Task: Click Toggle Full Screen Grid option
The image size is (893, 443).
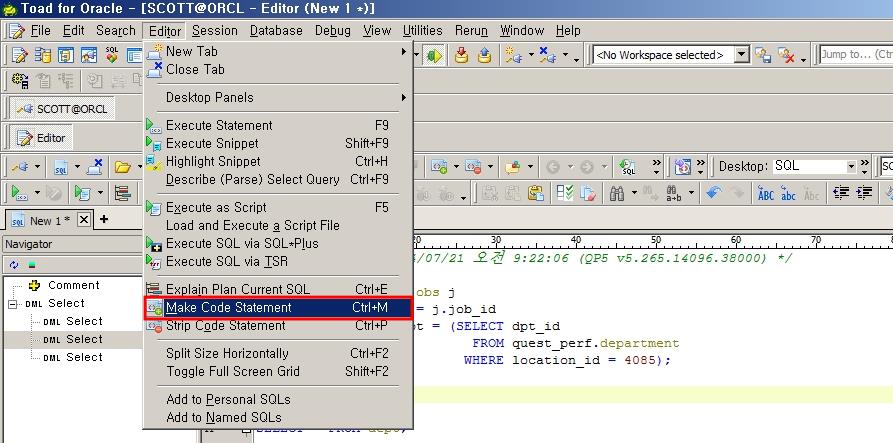Action: tap(232, 371)
